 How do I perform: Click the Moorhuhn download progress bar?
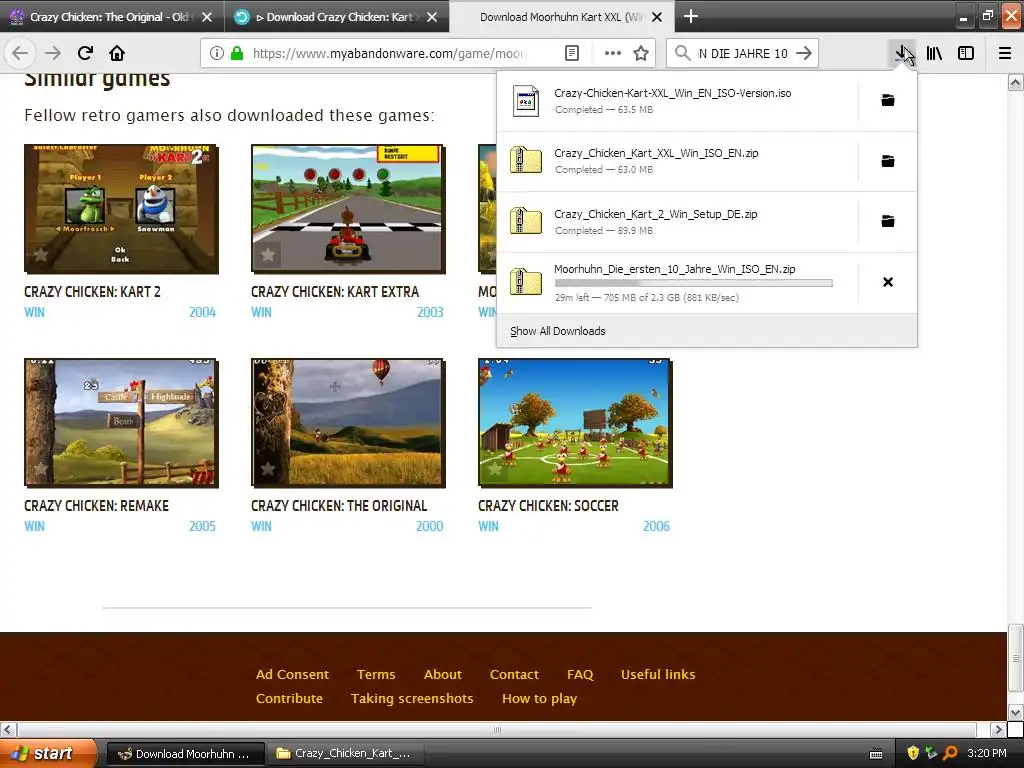click(694, 283)
